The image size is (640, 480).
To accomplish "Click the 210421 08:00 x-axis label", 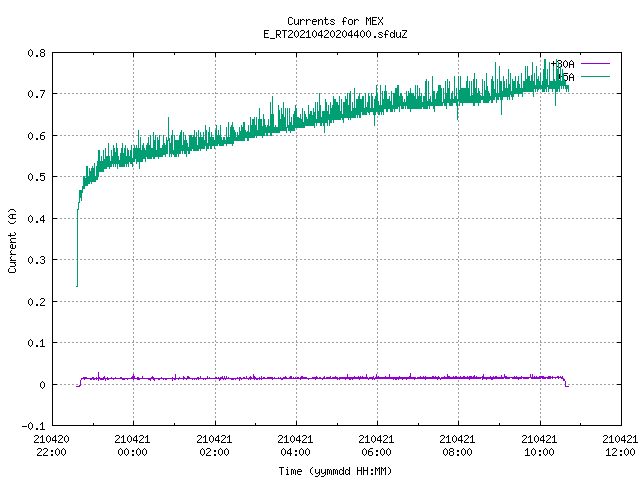I will [458, 446].
